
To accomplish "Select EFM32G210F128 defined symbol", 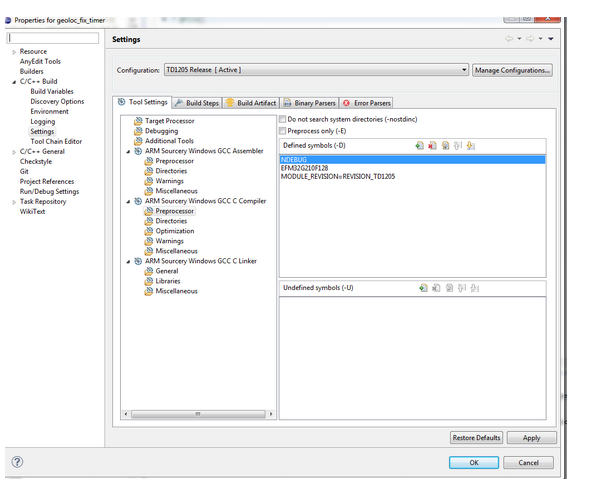I will (305, 168).
